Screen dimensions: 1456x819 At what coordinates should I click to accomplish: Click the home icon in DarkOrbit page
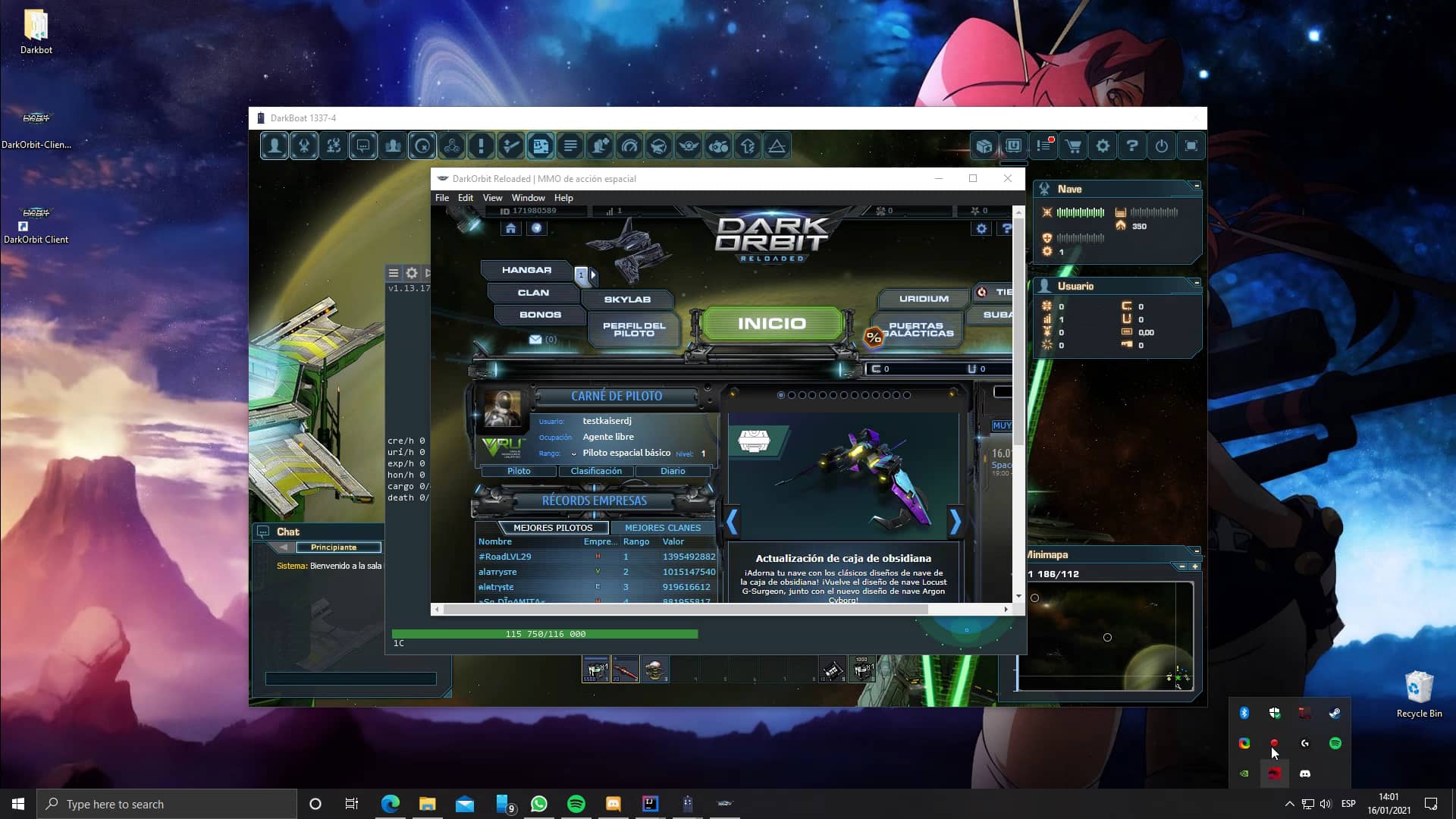pyautogui.click(x=510, y=228)
